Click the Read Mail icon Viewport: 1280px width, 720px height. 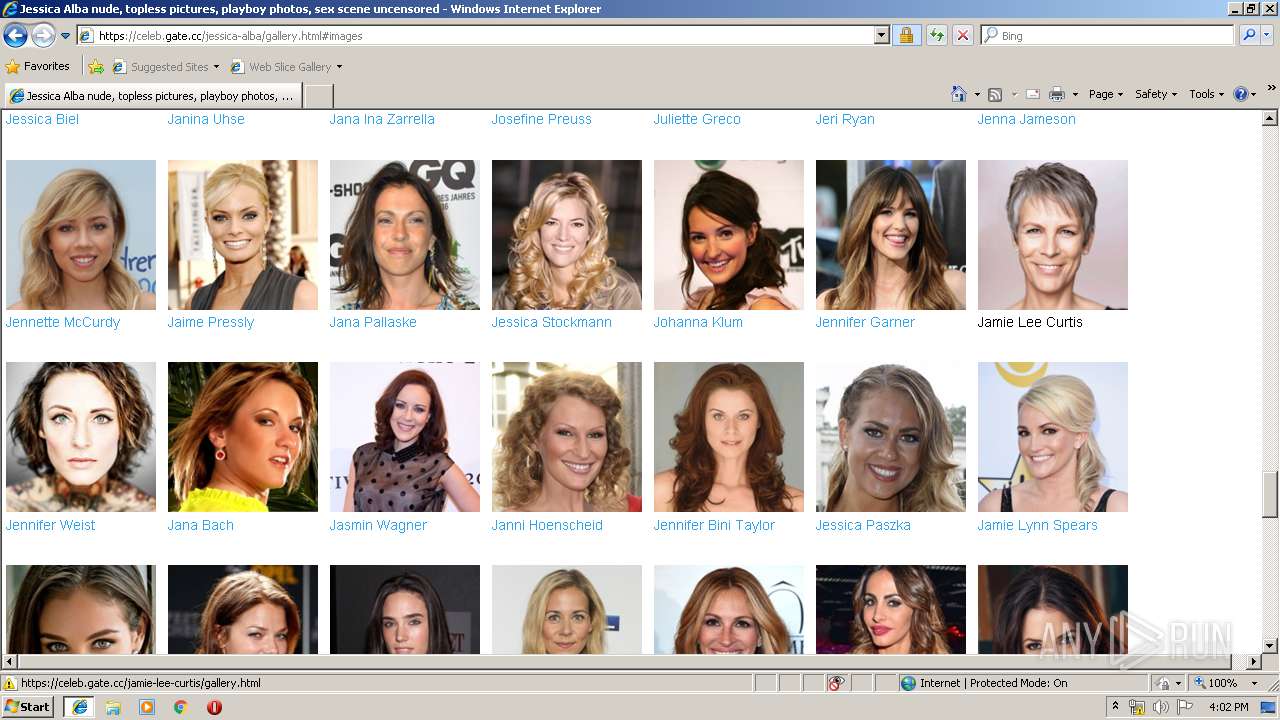[1033, 94]
